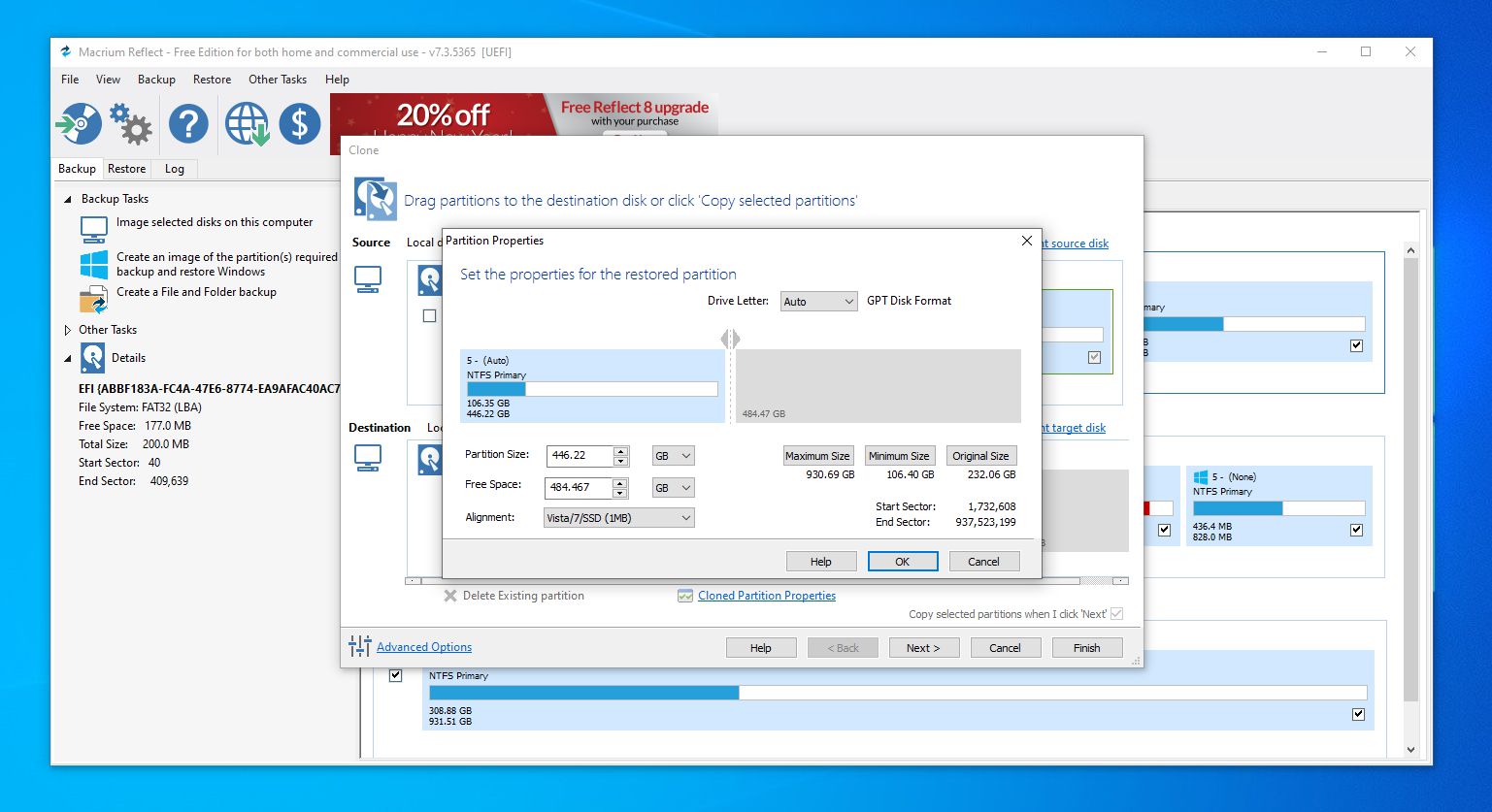This screenshot has height=812, width=1492.
Task: Click Finish in the Clone dialog
Action: click(1087, 648)
